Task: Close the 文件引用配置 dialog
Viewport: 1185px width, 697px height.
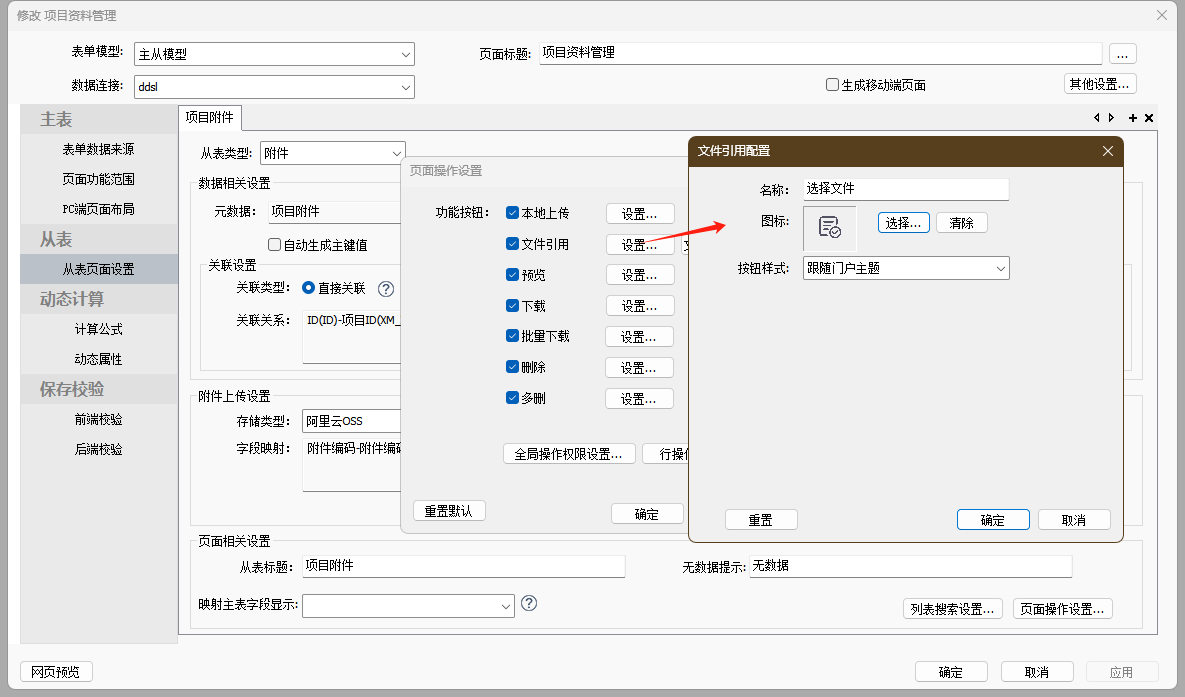Action: click(x=1107, y=151)
